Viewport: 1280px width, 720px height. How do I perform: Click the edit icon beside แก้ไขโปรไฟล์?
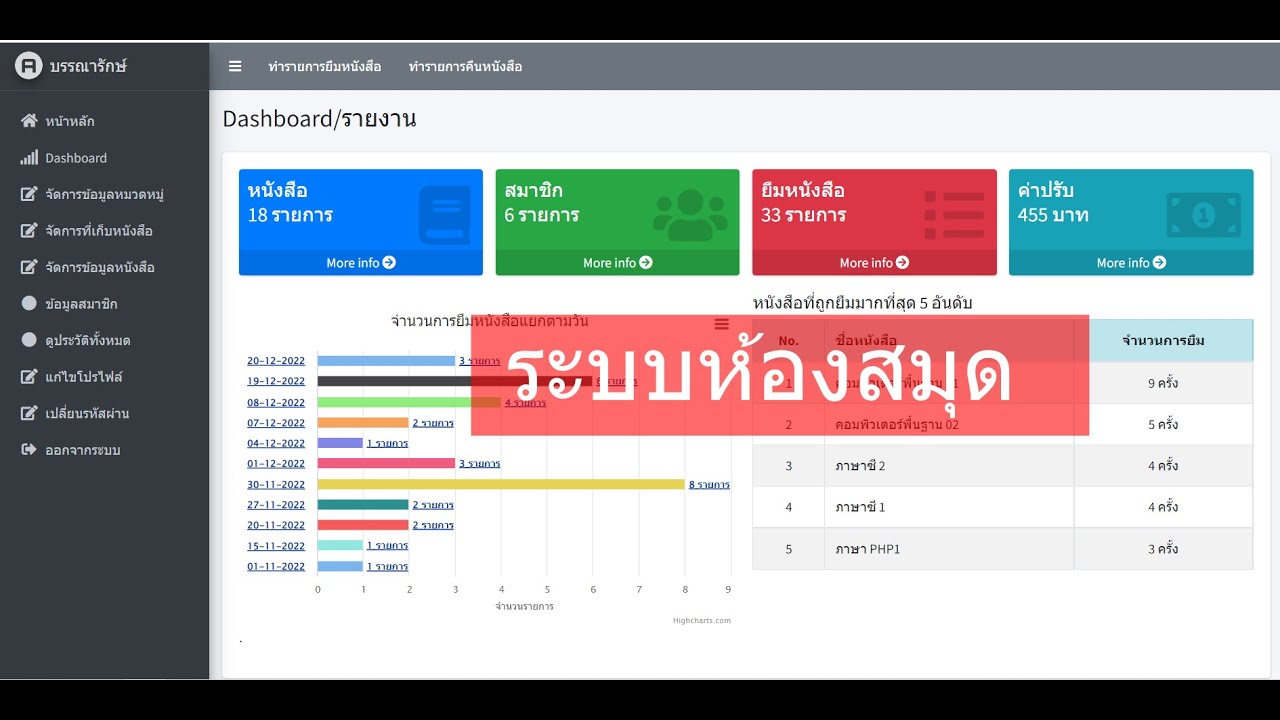(29, 377)
